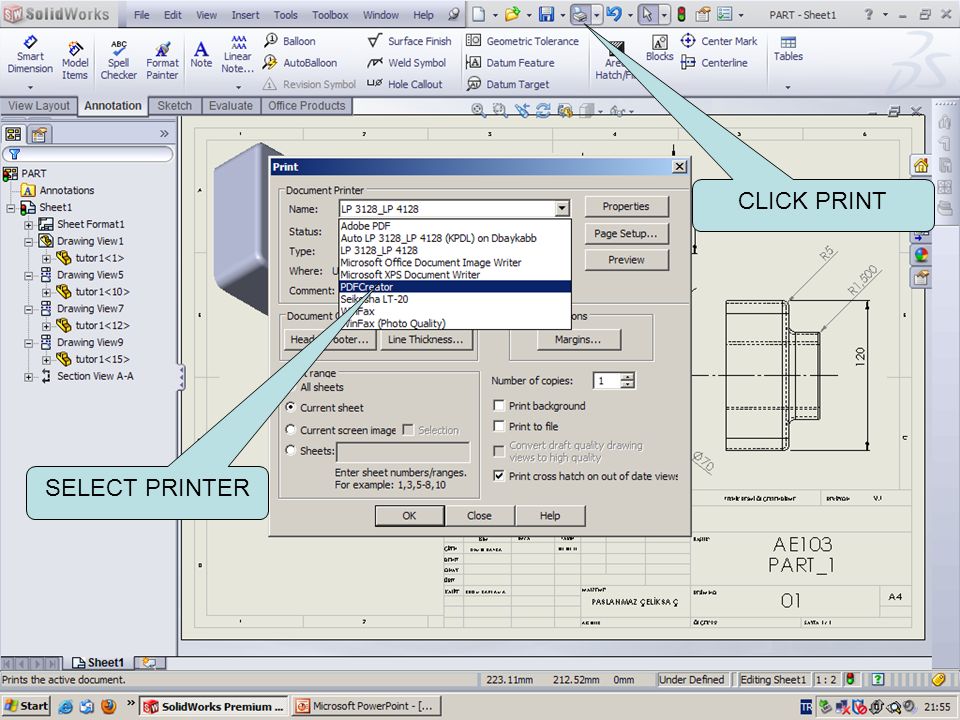Image resolution: width=960 pixels, height=720 pixels.
Task: Run the Spell Checker
Action: [118, 60]
